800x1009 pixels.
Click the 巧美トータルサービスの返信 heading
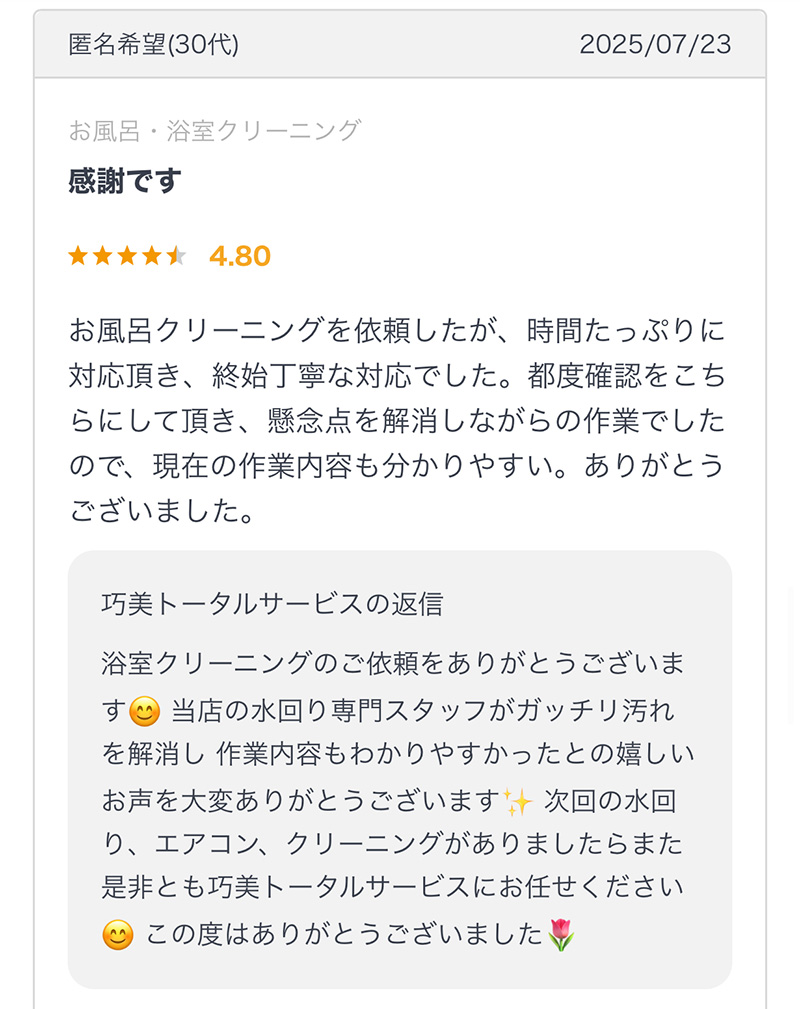click(272, 604)
